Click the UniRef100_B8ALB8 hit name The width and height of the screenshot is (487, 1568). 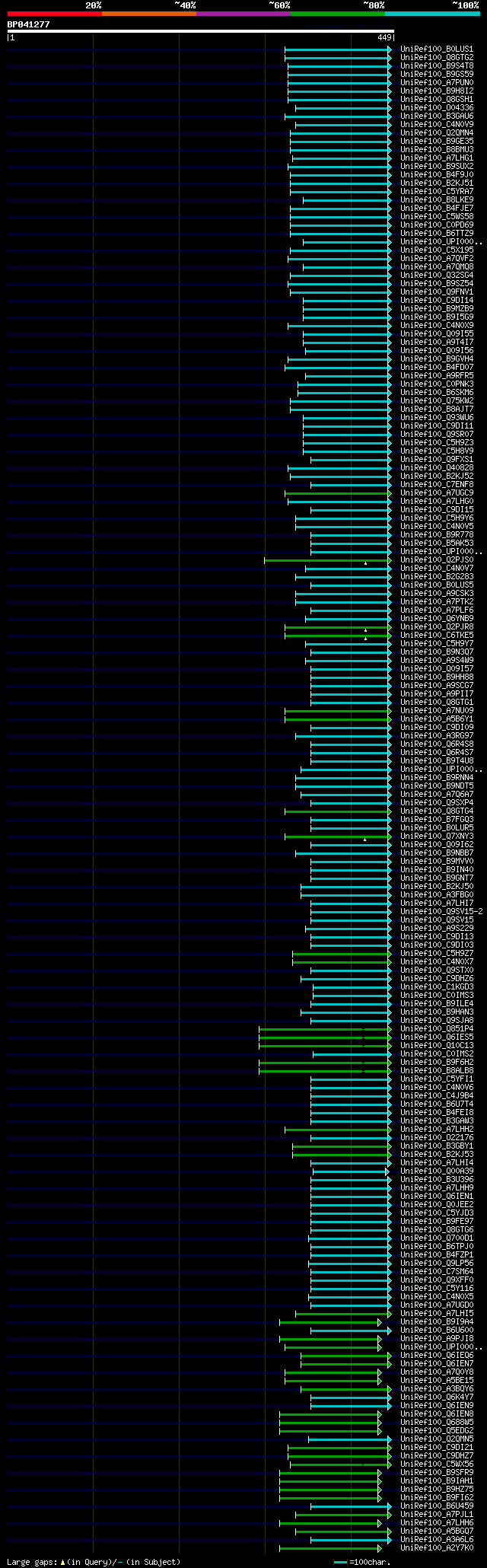pos(437,1070)
